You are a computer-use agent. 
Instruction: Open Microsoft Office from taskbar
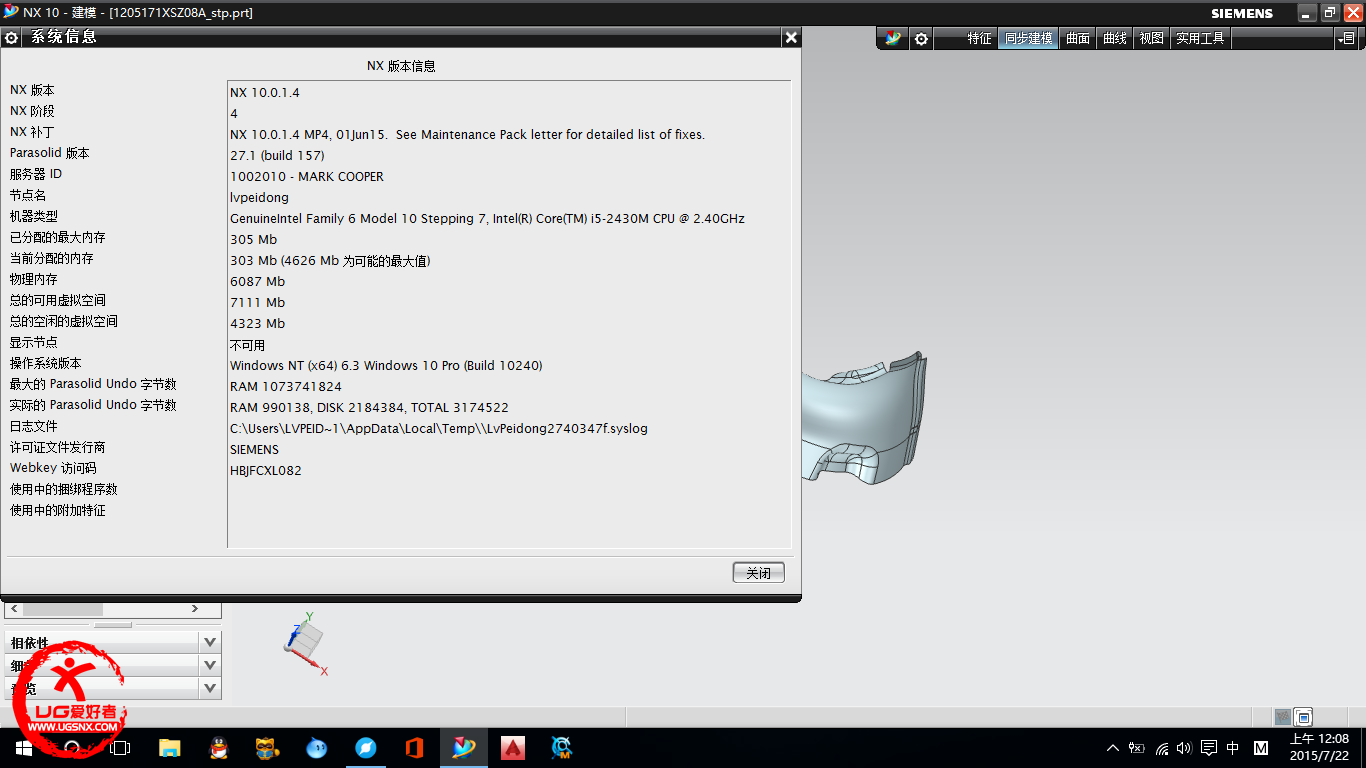(415, 748)
